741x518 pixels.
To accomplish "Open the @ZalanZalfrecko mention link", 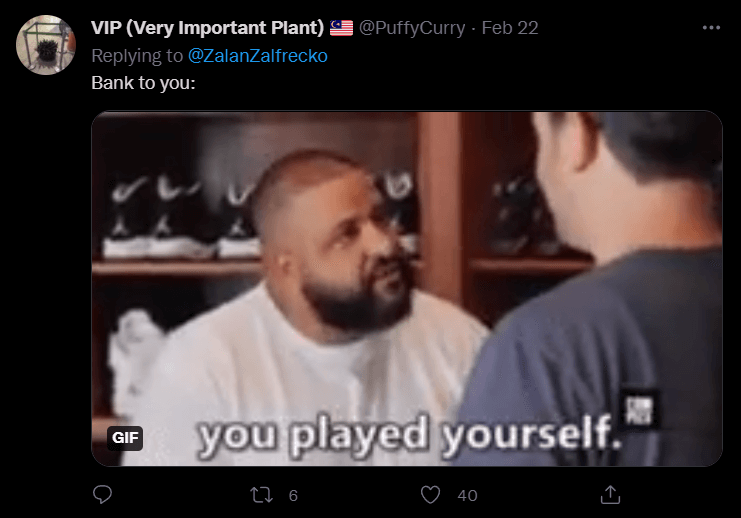I will tap(258, 56).
